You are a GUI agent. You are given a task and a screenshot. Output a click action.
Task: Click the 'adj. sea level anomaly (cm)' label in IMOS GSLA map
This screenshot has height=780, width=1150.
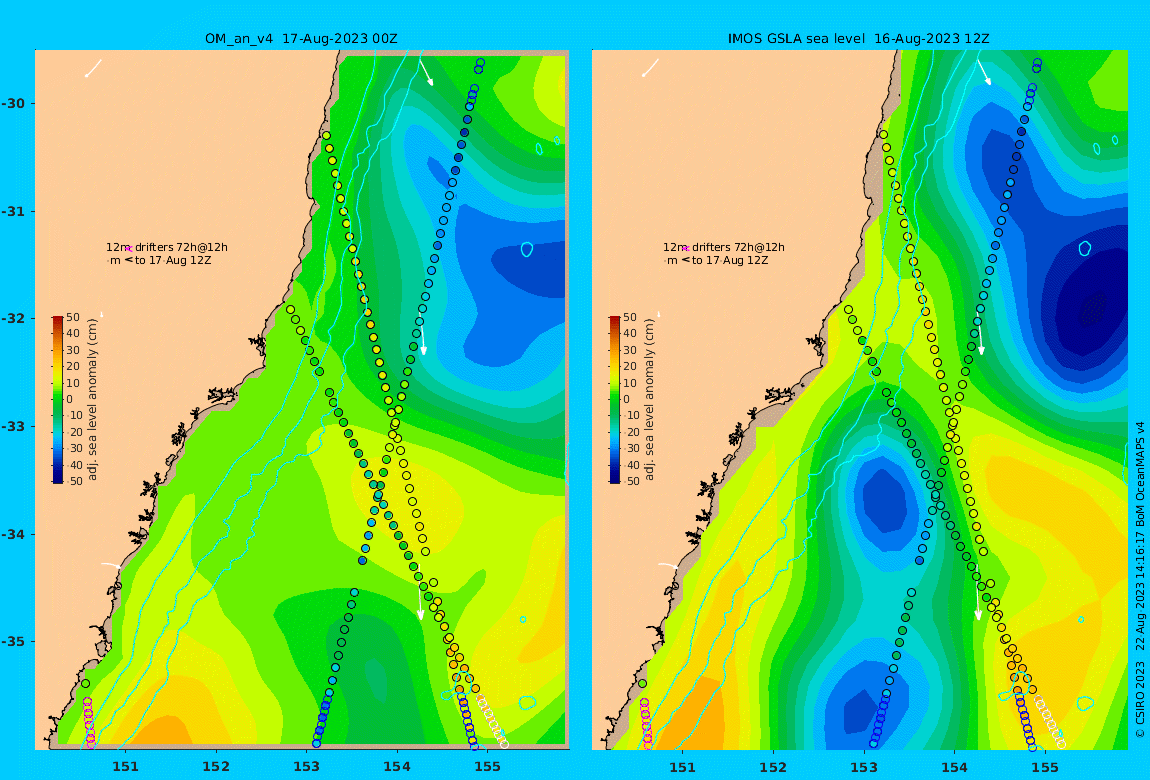(650, 400)
